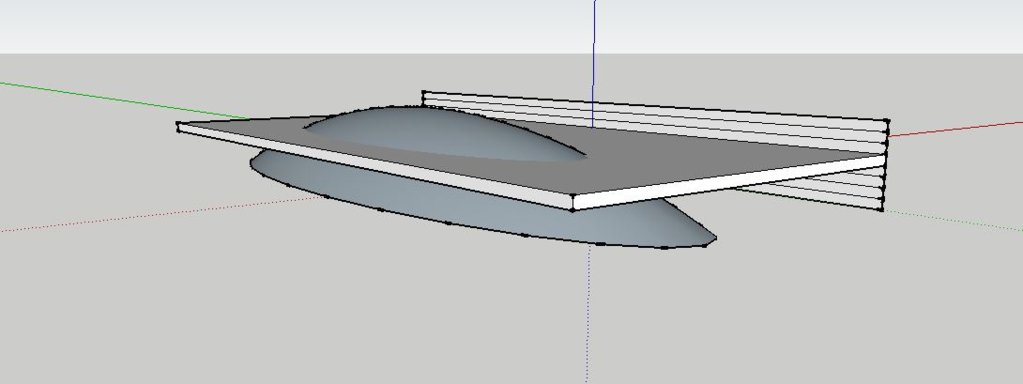
Task: Click the top-left endpoint of the back wall
Action: coord(423,93)
